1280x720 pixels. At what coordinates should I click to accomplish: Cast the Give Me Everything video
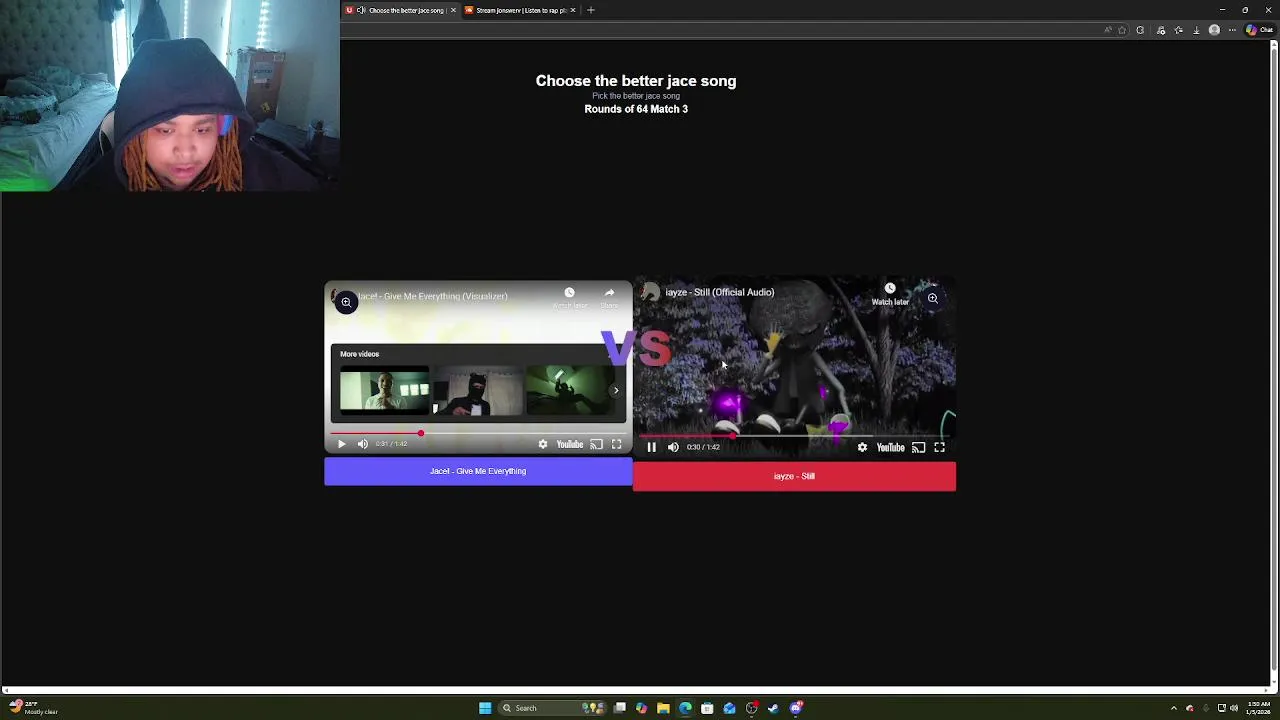pos(596,444)
